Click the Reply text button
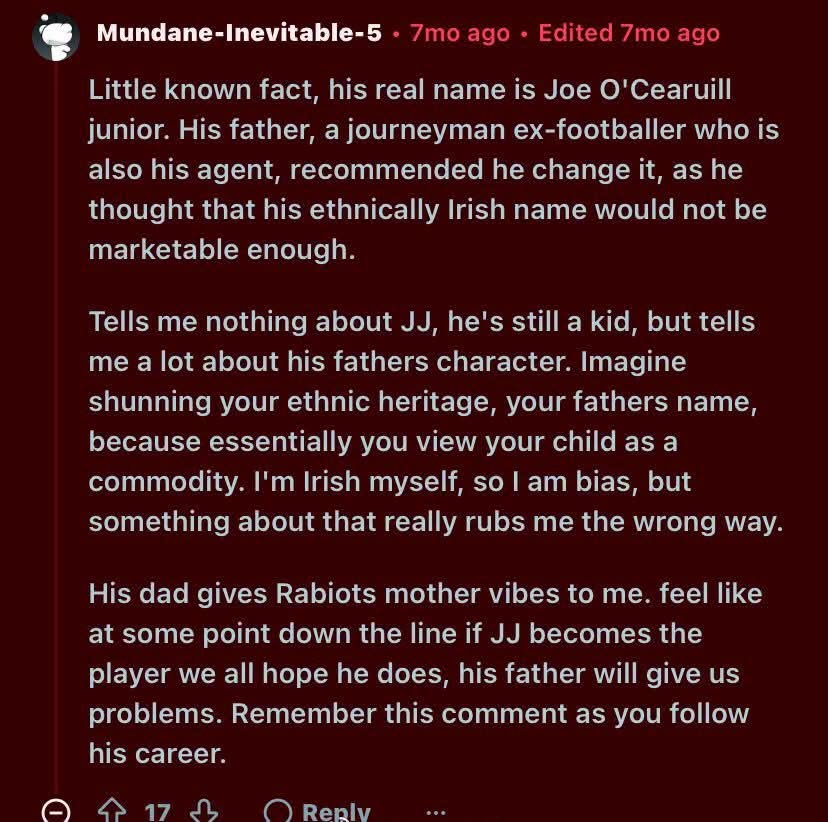Screen dimensions: 828x822 [336, 811]
